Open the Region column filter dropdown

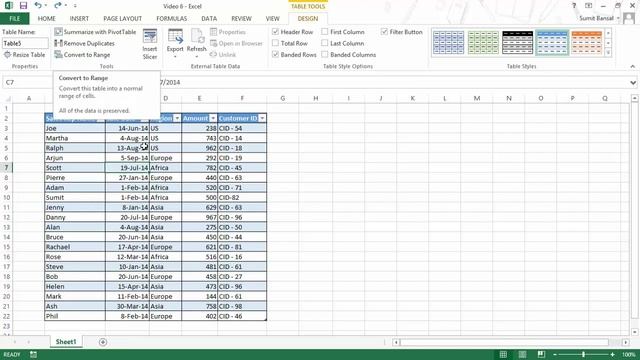click(x=177, y=118)
